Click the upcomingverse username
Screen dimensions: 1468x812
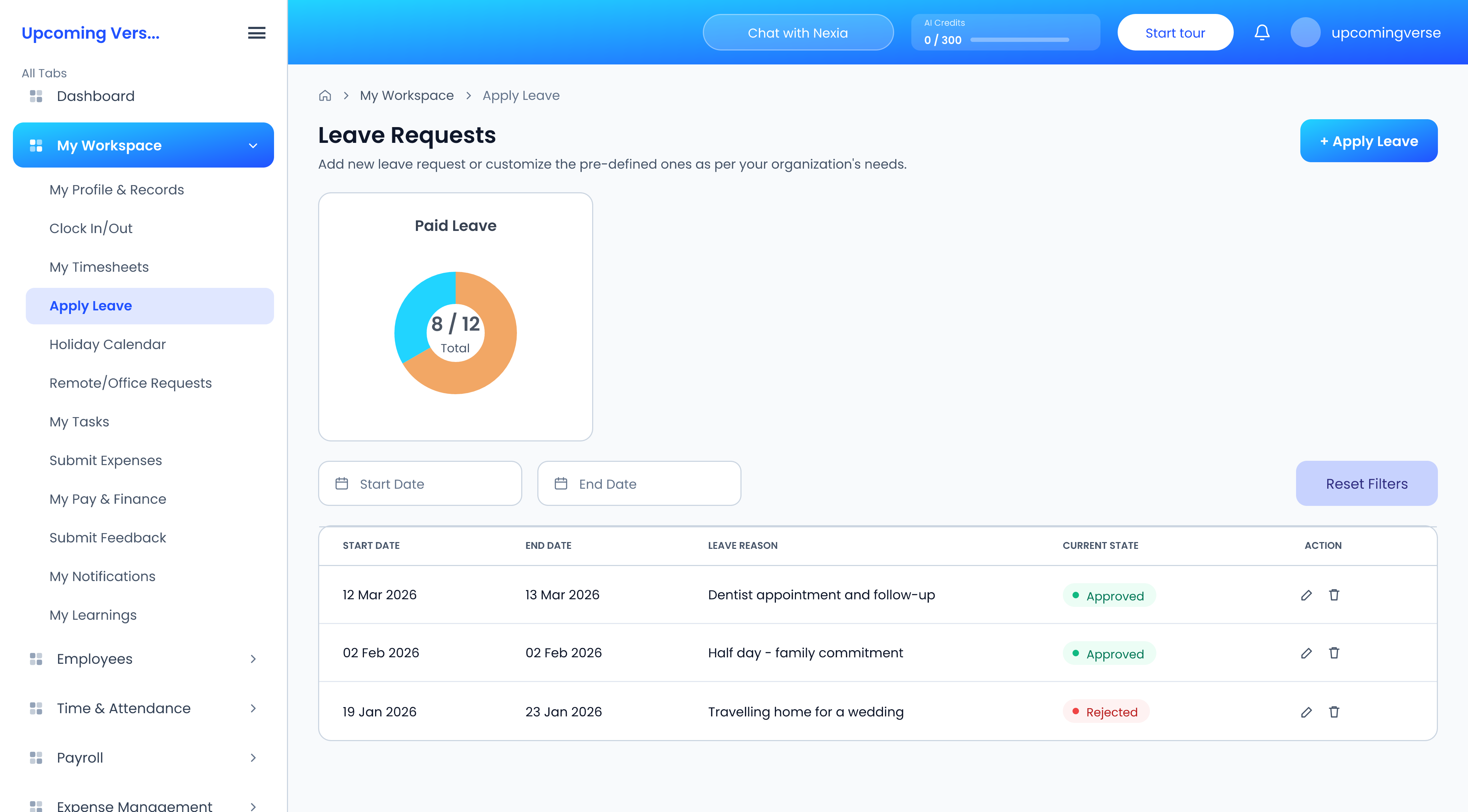pos(1385,33)
